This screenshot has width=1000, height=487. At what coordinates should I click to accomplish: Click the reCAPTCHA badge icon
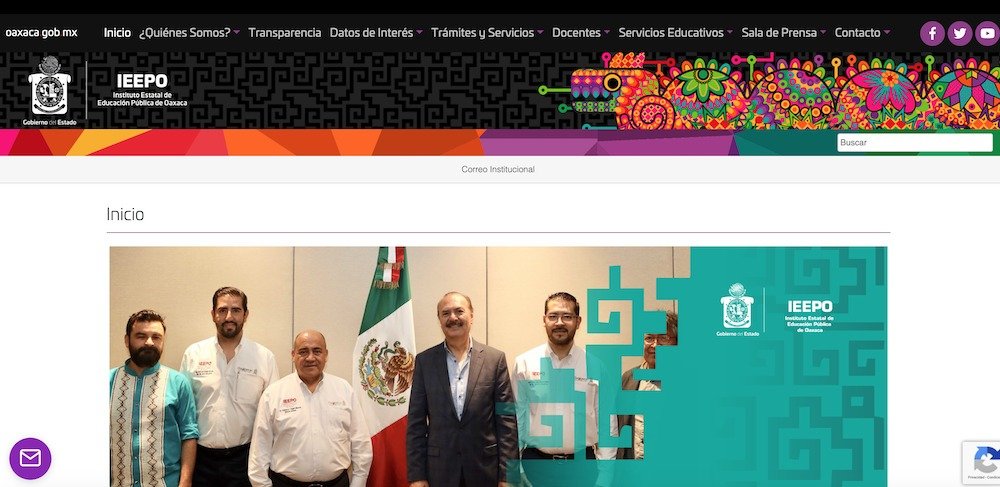click(x=983, y=462)
